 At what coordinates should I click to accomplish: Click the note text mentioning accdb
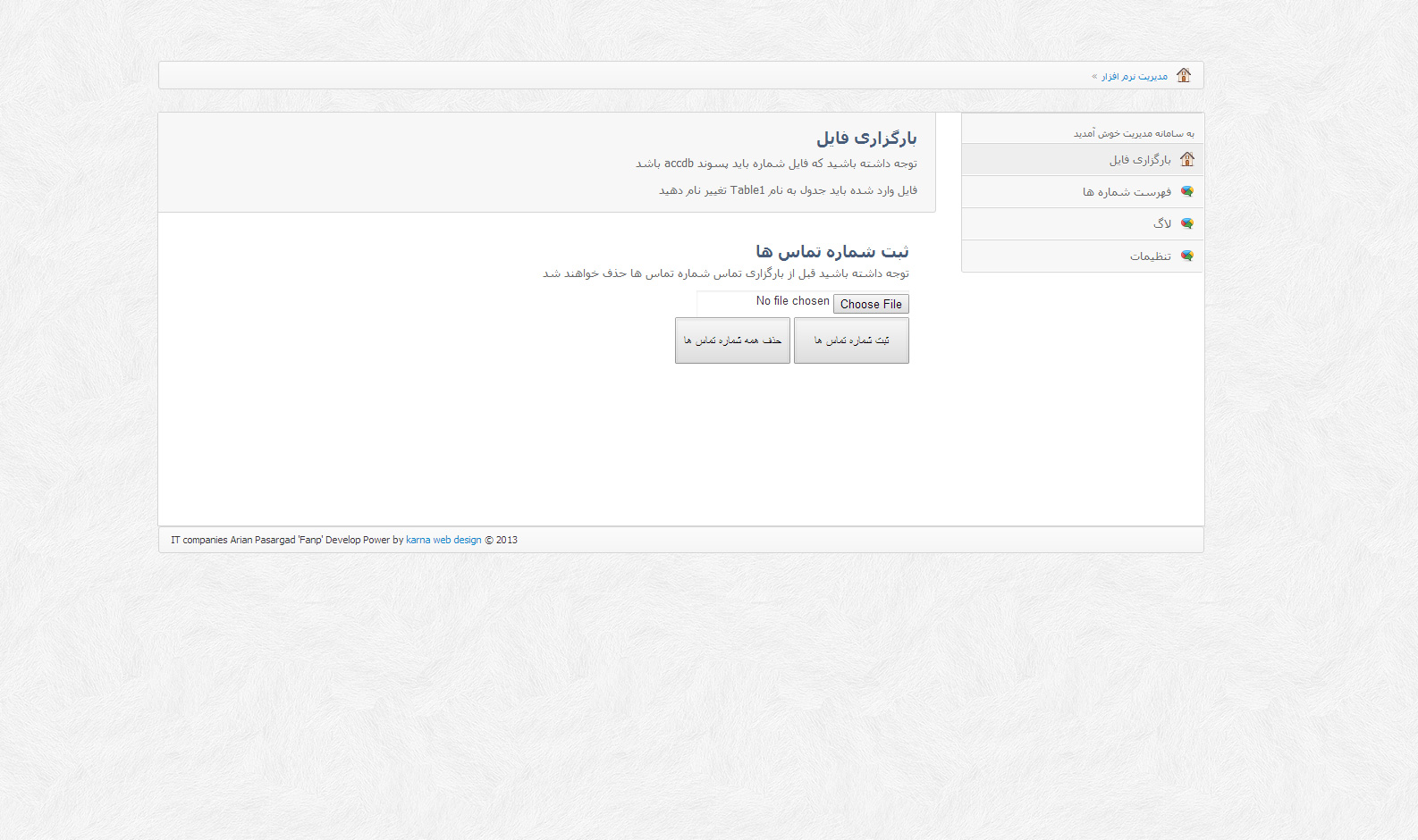point(776,164)
